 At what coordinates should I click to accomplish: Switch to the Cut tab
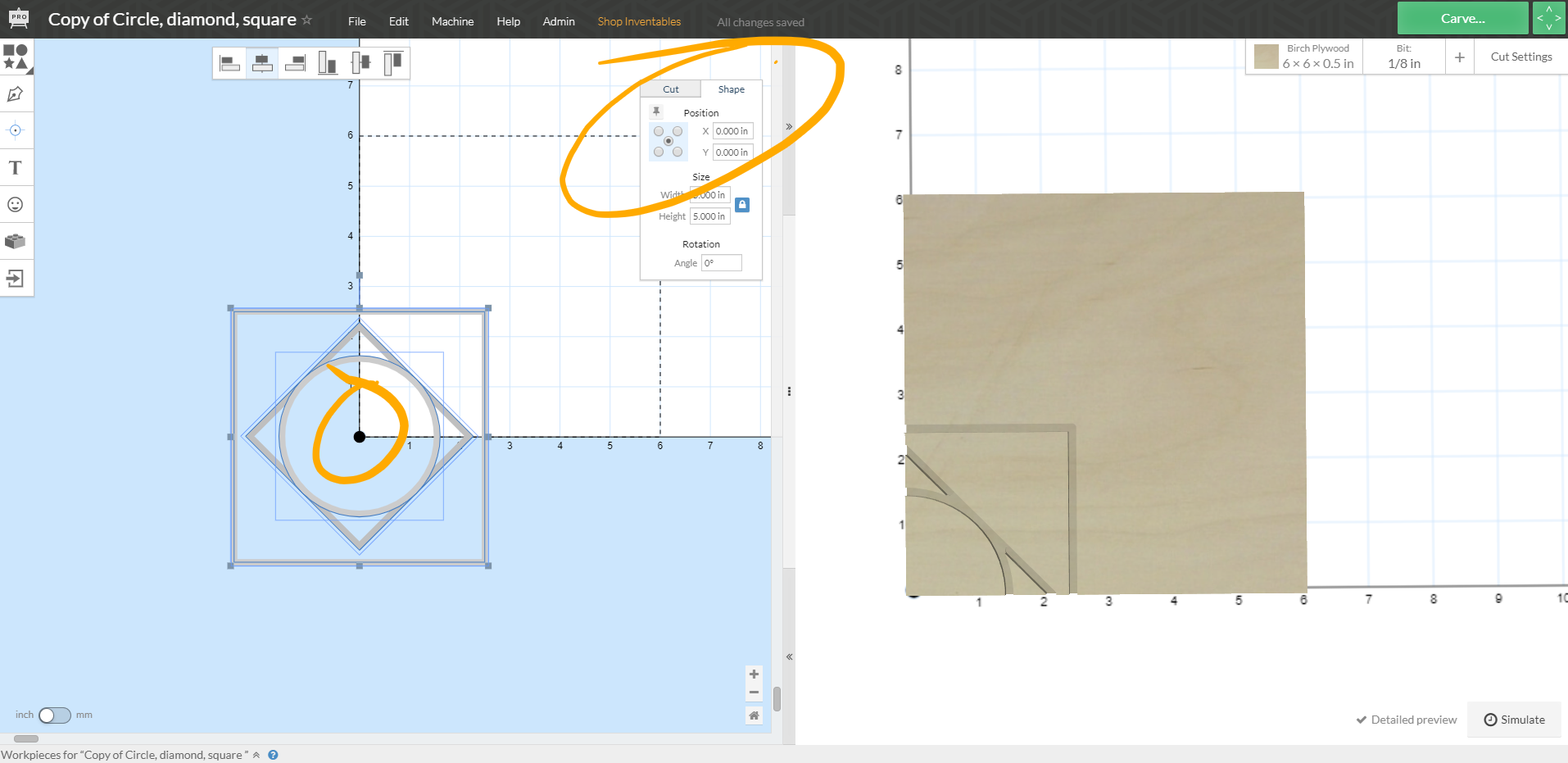point(670,89)
